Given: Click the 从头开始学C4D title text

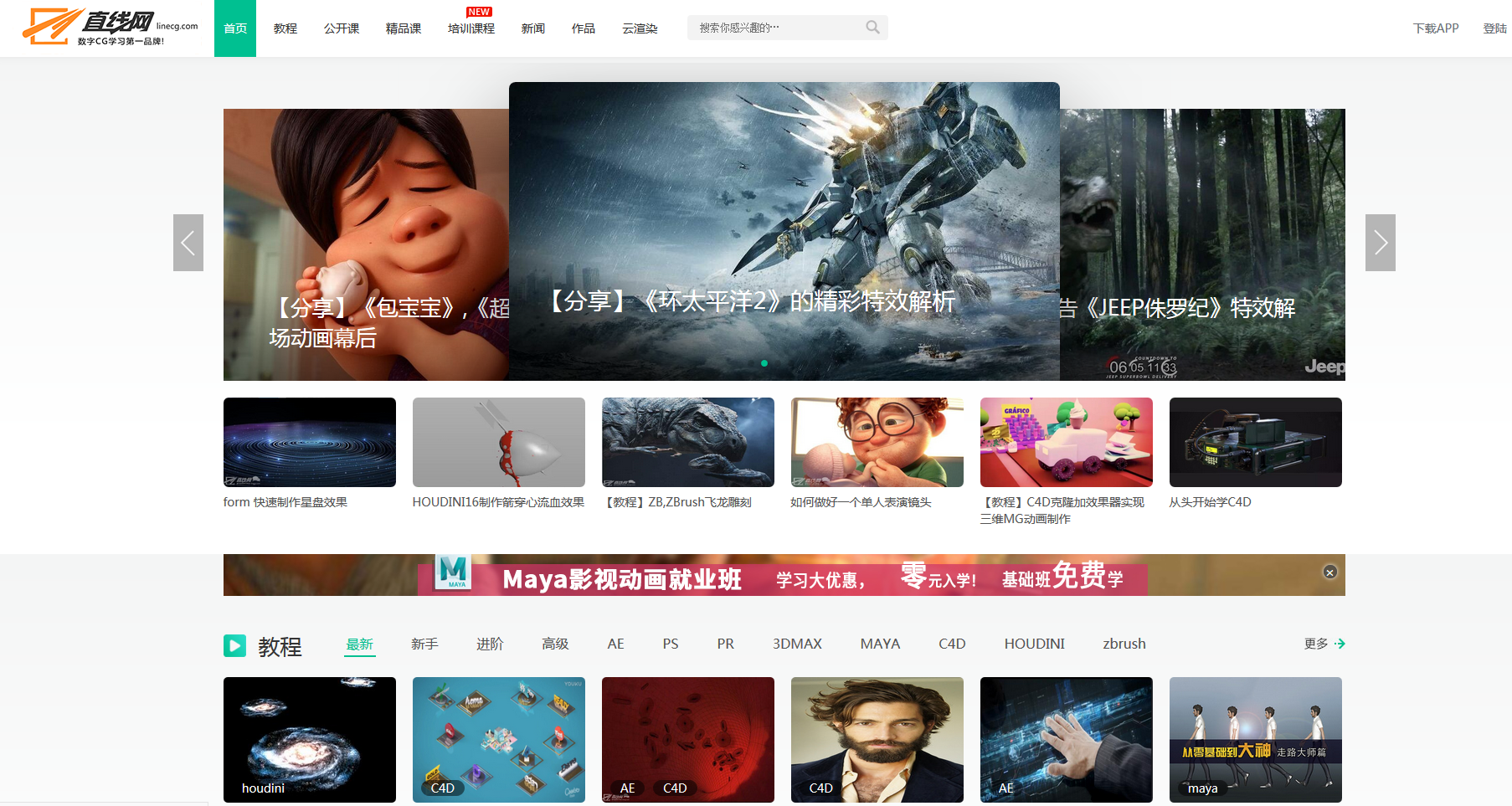Looking at the screenshot, I should click(x=1210, y=502).
